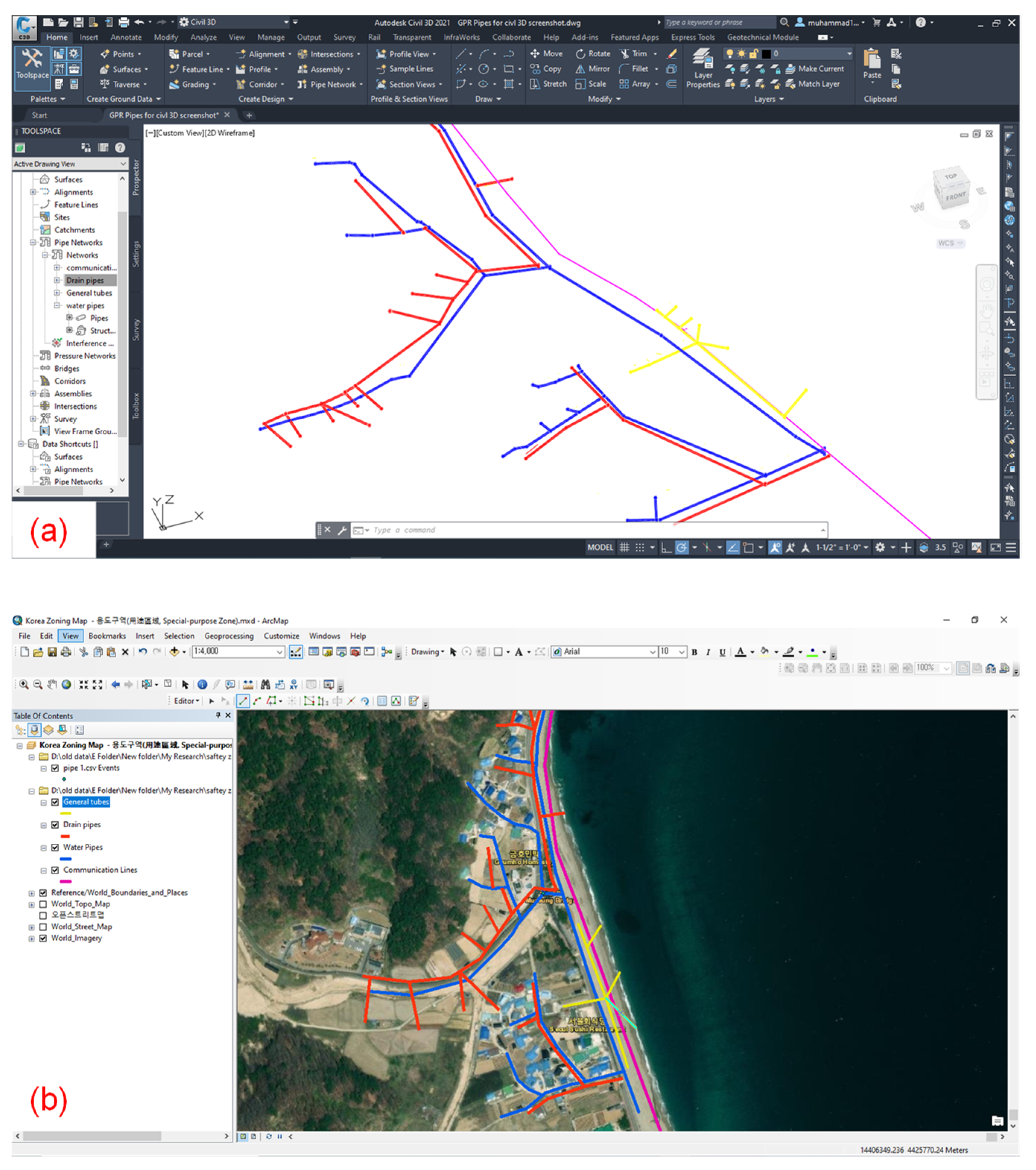Select the Identify info tool
This screenshot has height=1170, width=1036.
pos(202,685)
